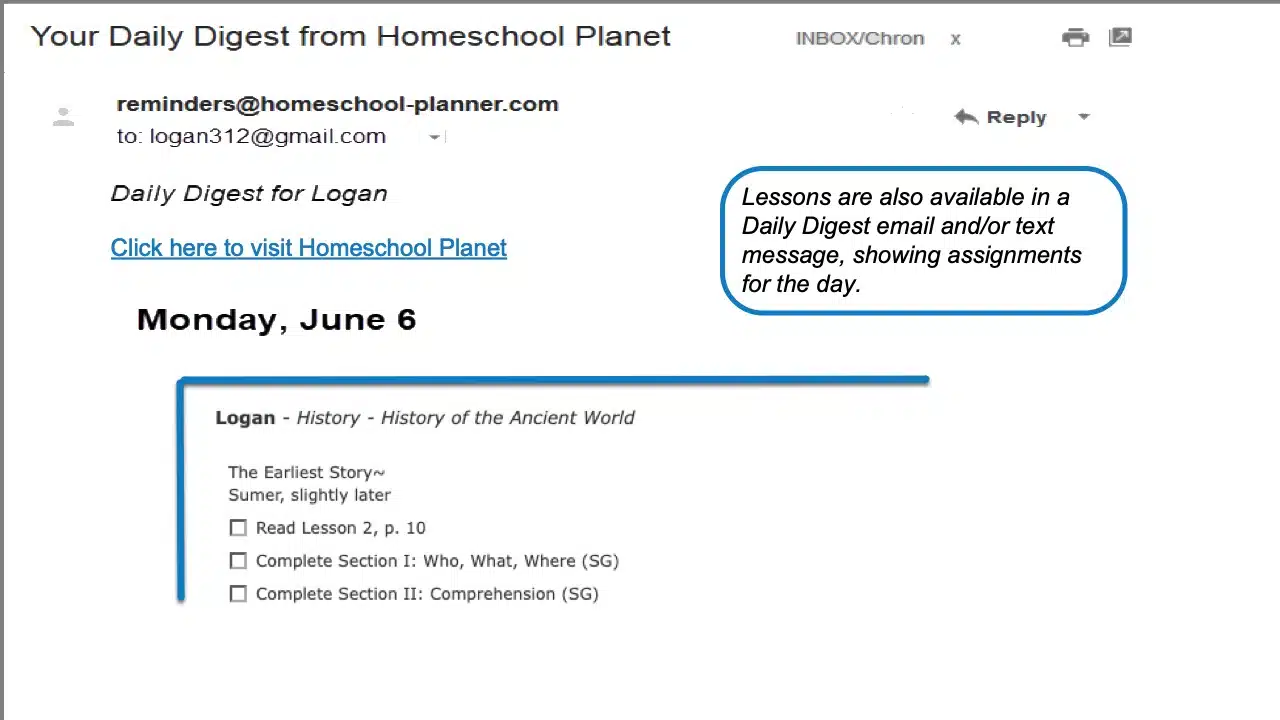The image size is (1280, 720).
Task: Select the Monday, June 6 date heading
Action: point(276,320)
